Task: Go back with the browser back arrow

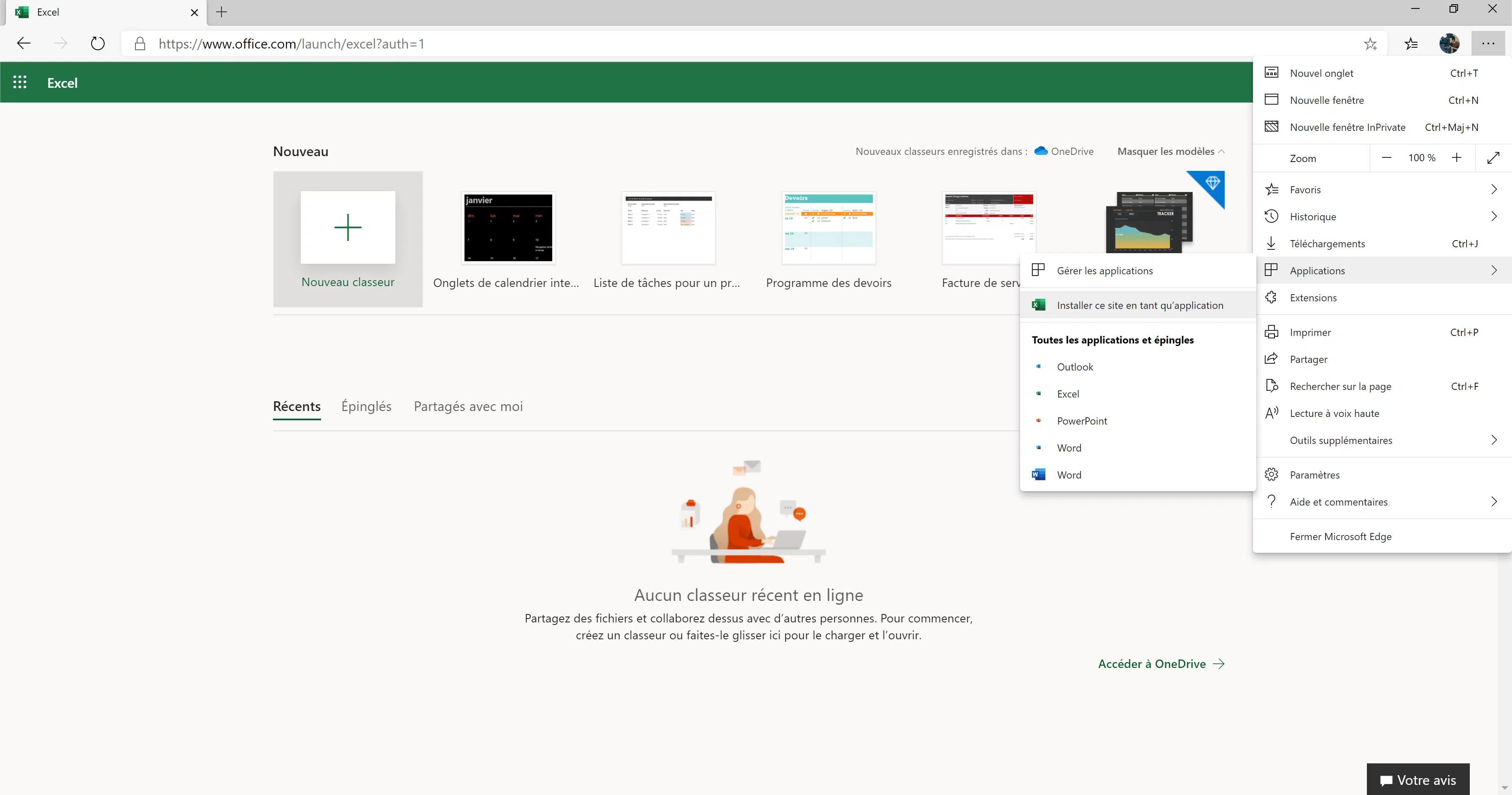Action: 24,43
